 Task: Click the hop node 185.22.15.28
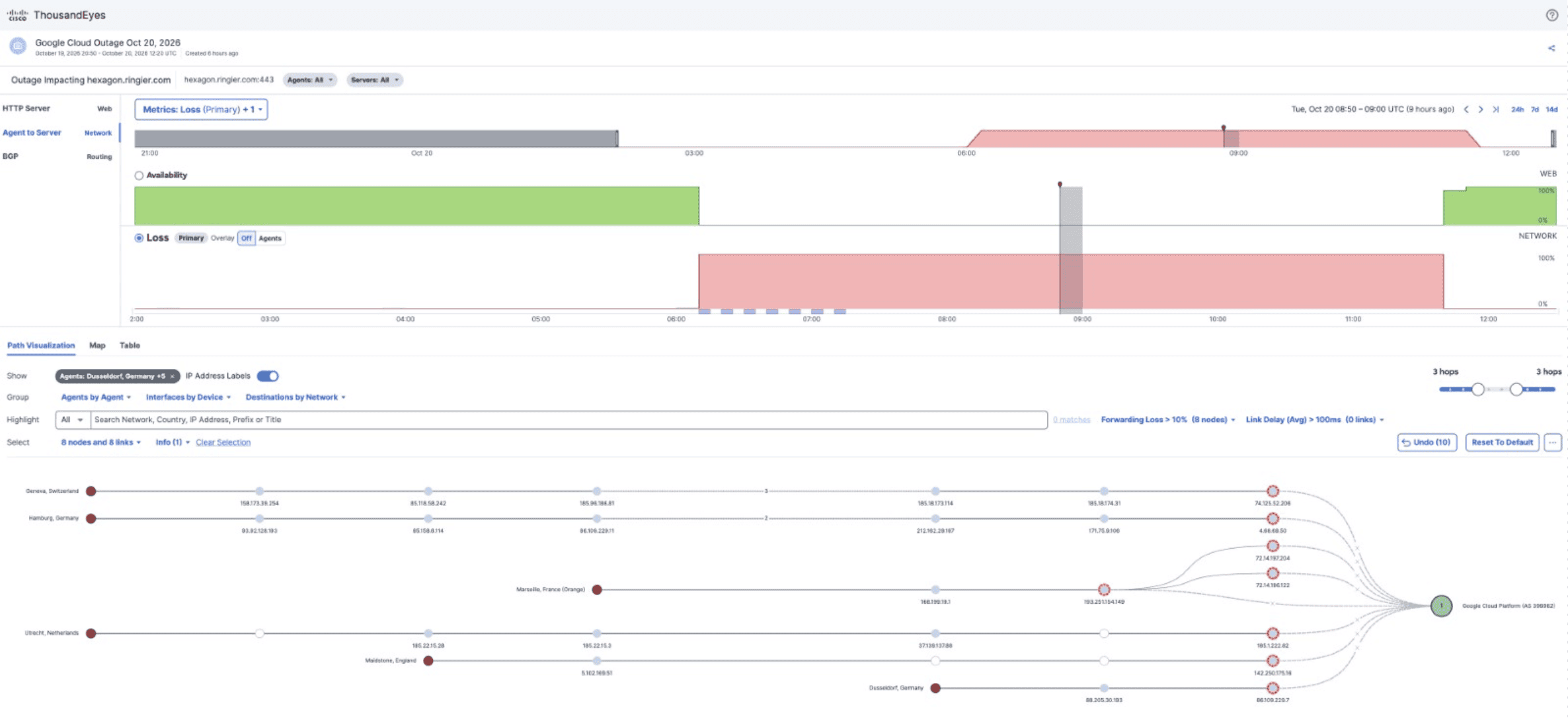coord(428,633)
